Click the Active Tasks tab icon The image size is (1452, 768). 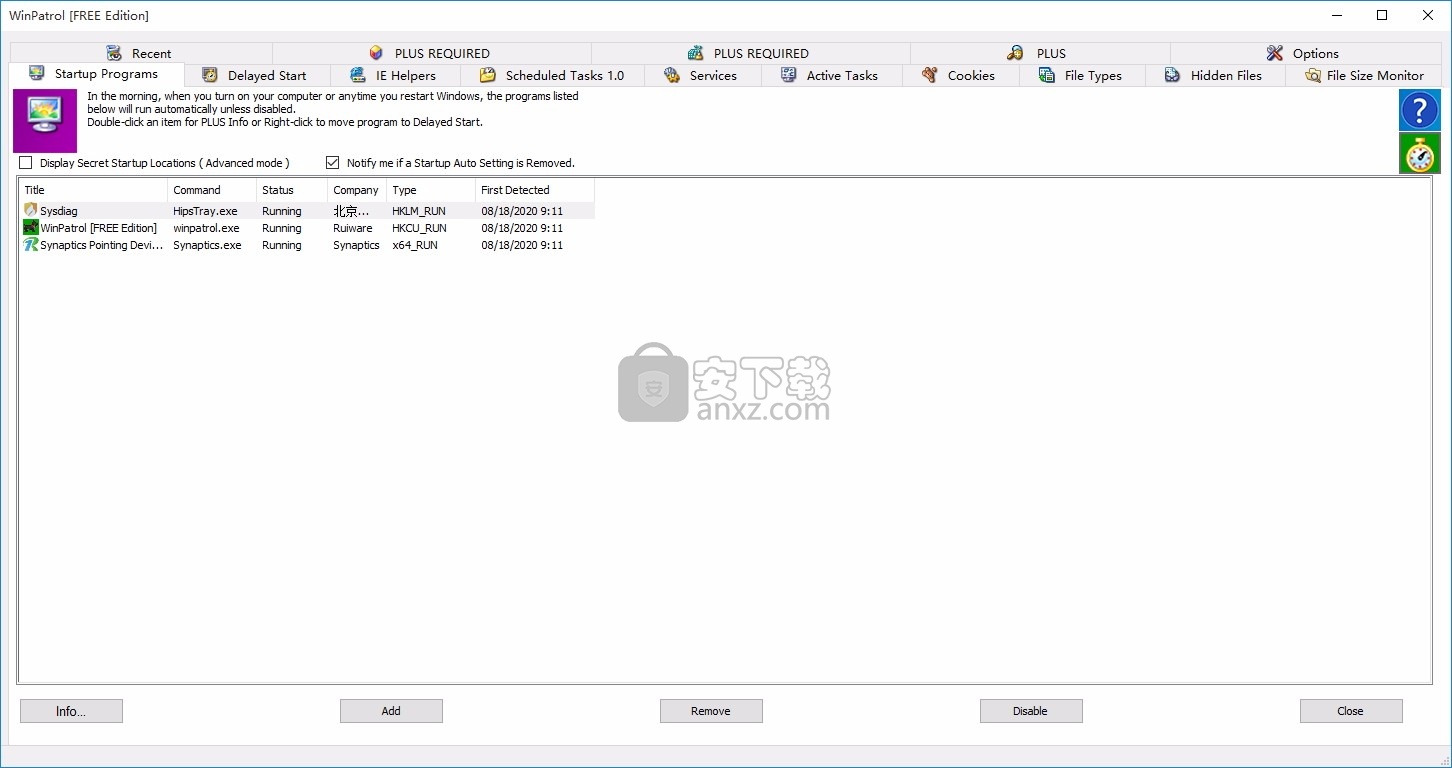click(x=789, y=75)
